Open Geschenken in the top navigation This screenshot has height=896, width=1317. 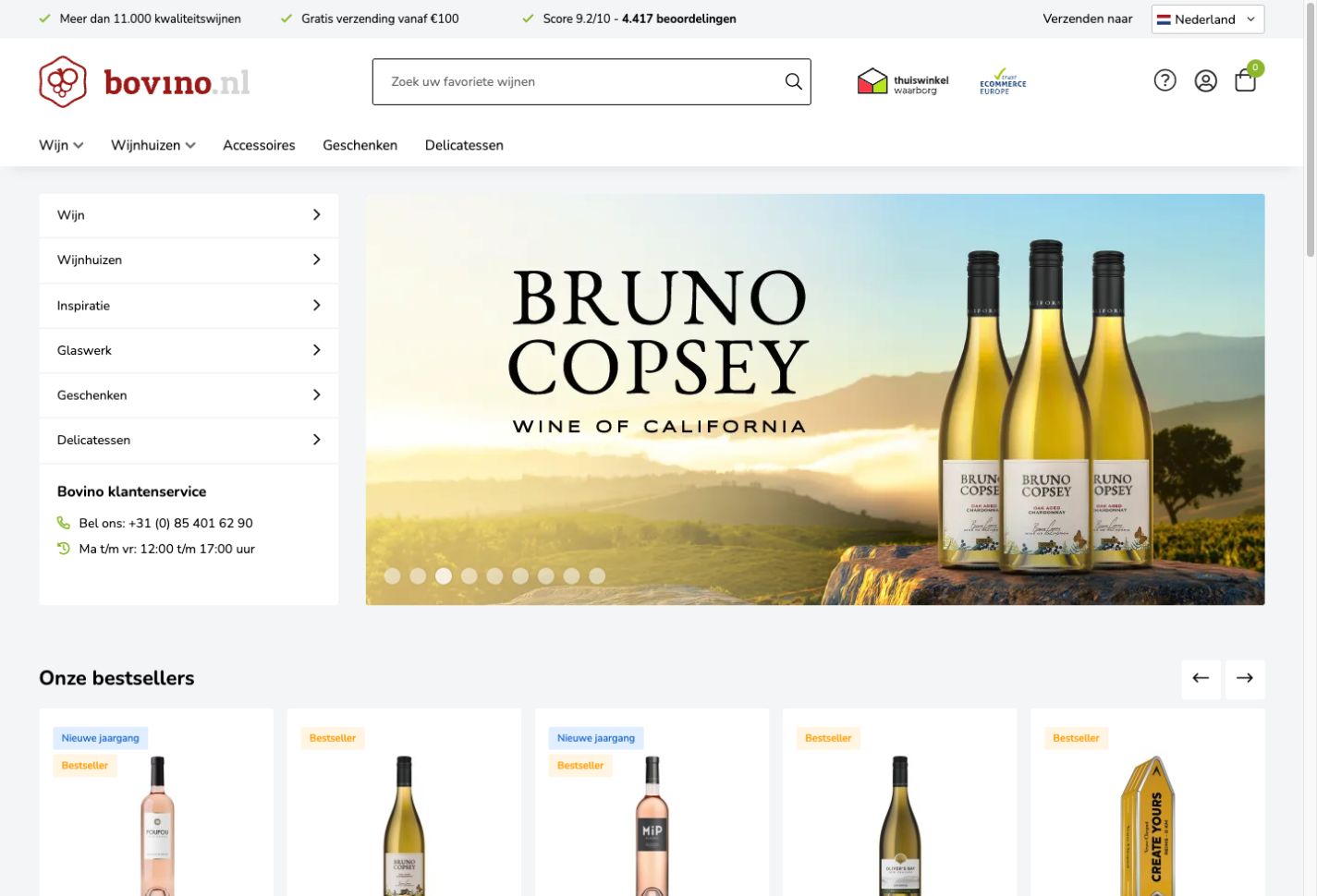(360, 145)
